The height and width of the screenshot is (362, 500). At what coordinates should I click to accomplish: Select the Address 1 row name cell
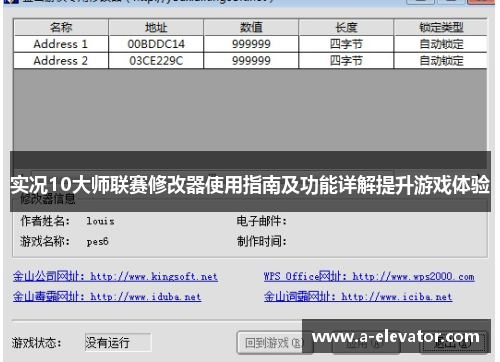[61, 44]
